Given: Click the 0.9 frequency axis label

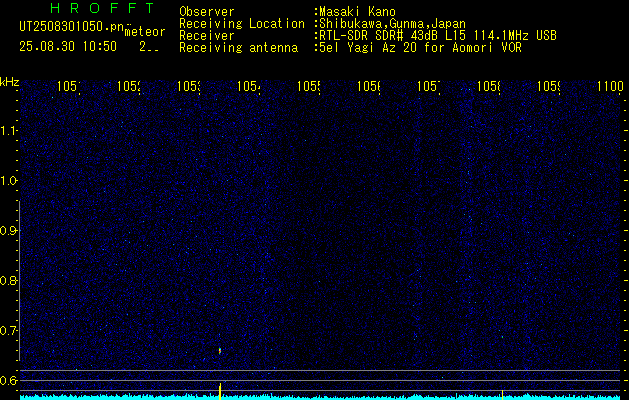Looking at the screenshot, I should [8, 231].
